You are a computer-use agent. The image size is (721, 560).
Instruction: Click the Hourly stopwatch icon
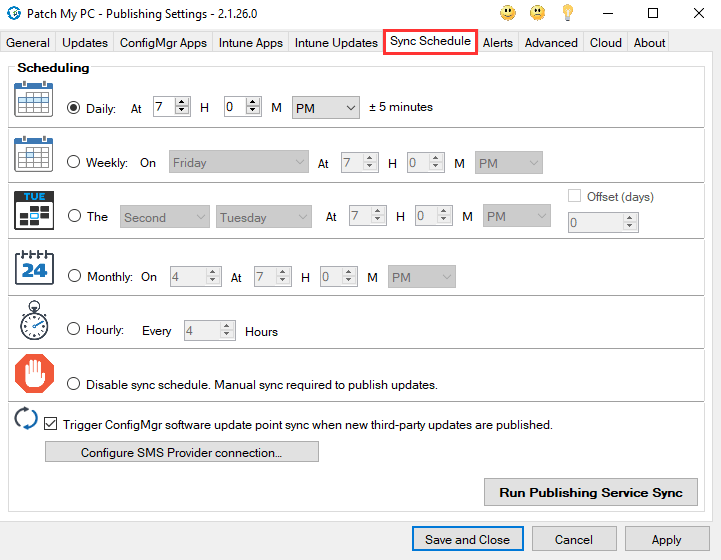click(x=34, y=320)
